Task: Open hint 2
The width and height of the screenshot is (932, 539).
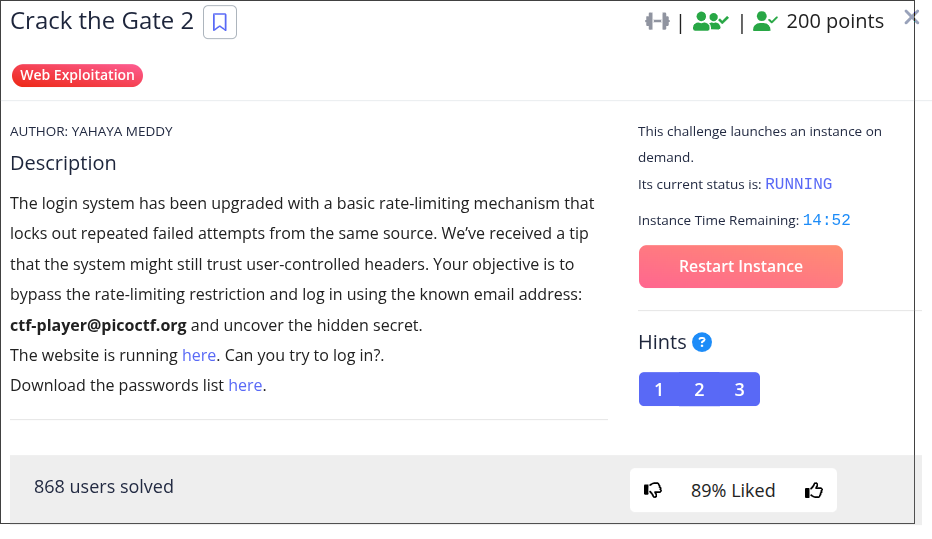Action: (699, 389)
